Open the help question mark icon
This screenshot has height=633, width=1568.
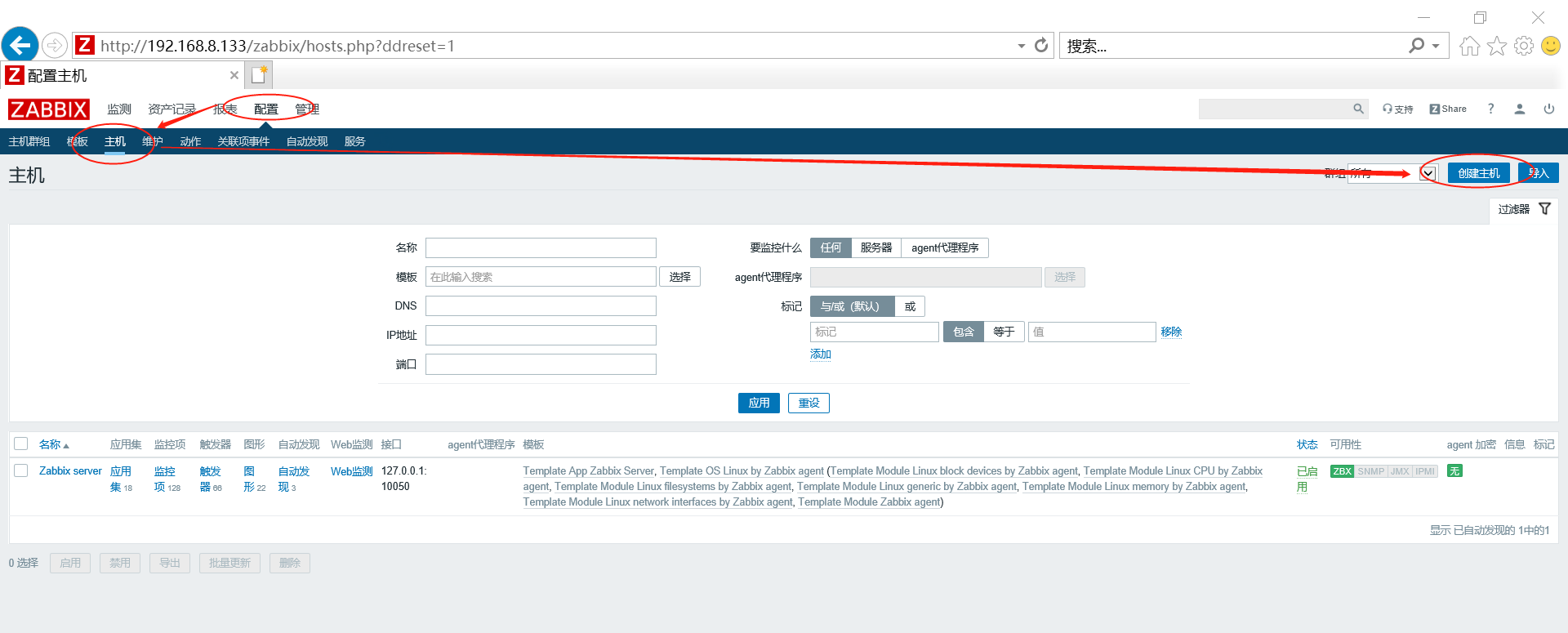pos(1490,109)
